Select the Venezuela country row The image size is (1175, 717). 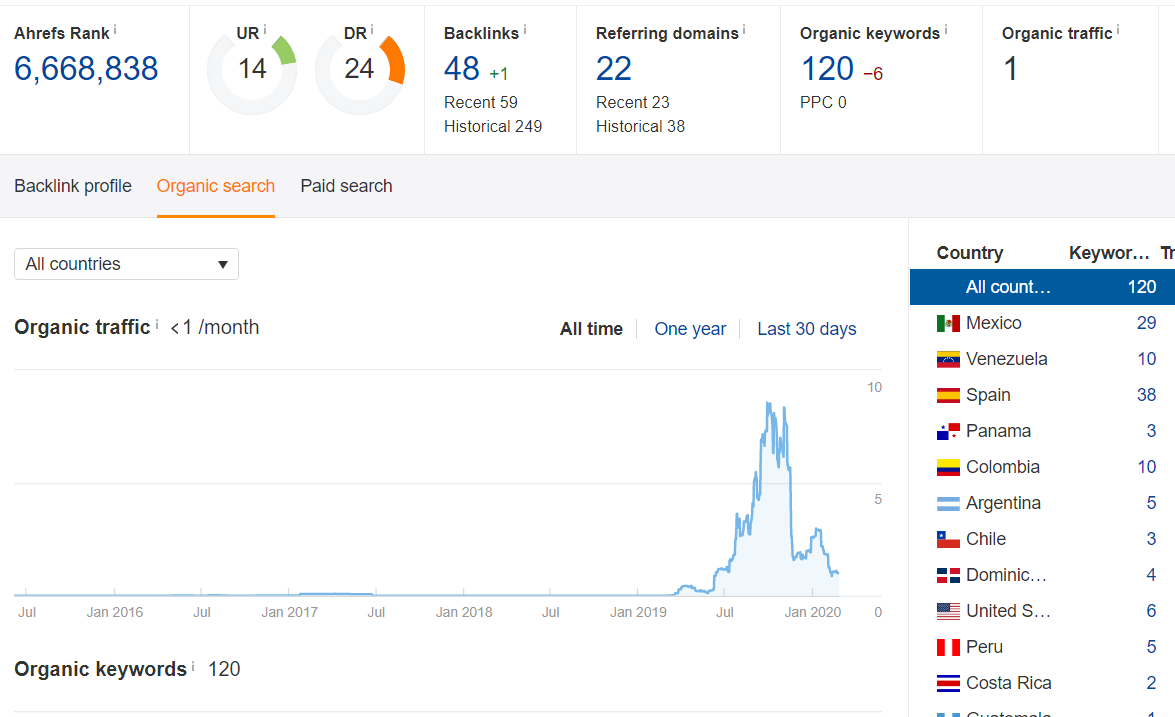tap(1042, 359)
